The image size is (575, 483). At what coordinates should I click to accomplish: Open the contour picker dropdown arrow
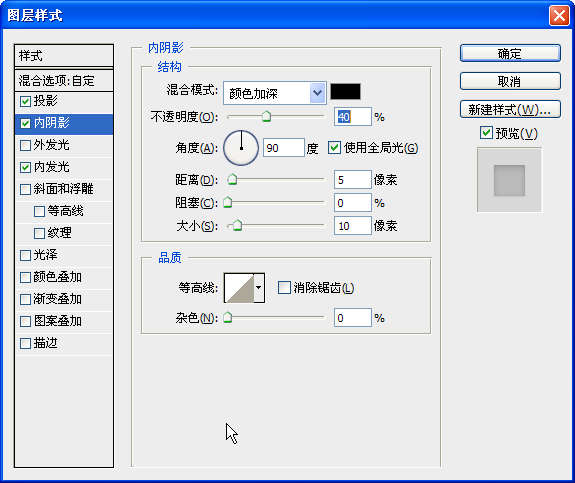coord(259,288)
